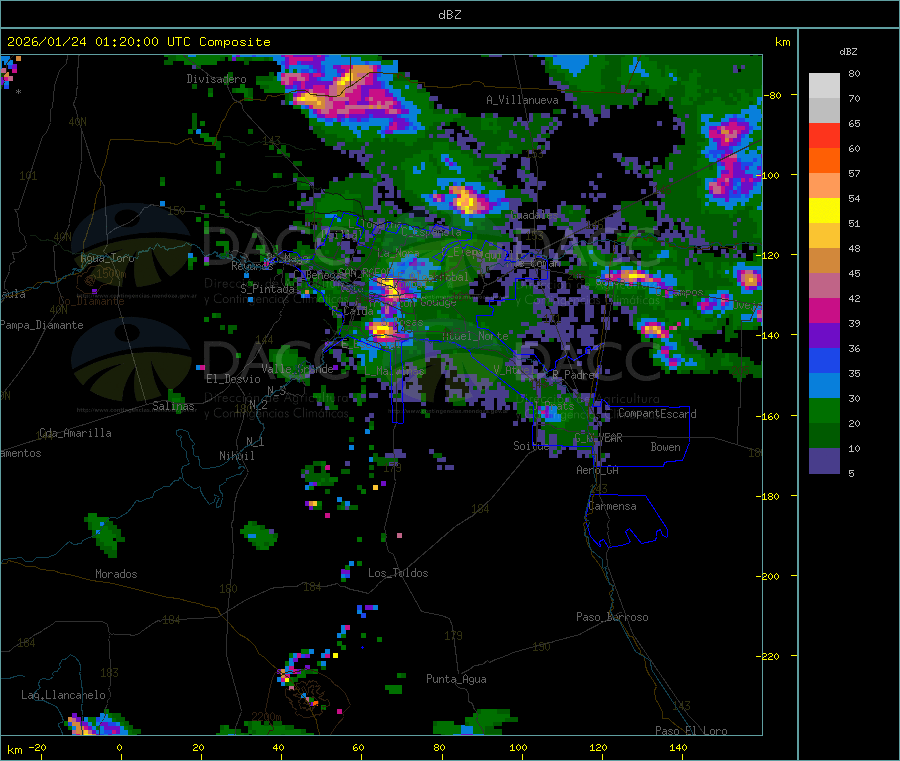Click the Bowen location label
The width and height of the screenshot is (900, 761).
[x=665, y=447]
